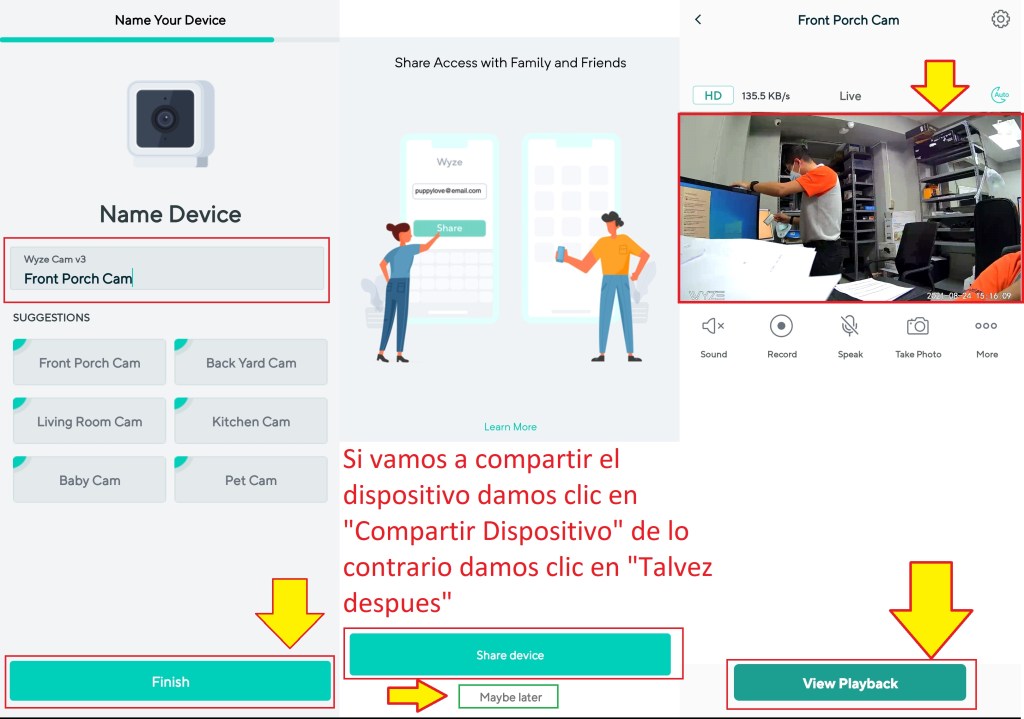Tap the Speak microphone icon
Viewport: 1024px width, 719px height.
(x=850, y=327)
